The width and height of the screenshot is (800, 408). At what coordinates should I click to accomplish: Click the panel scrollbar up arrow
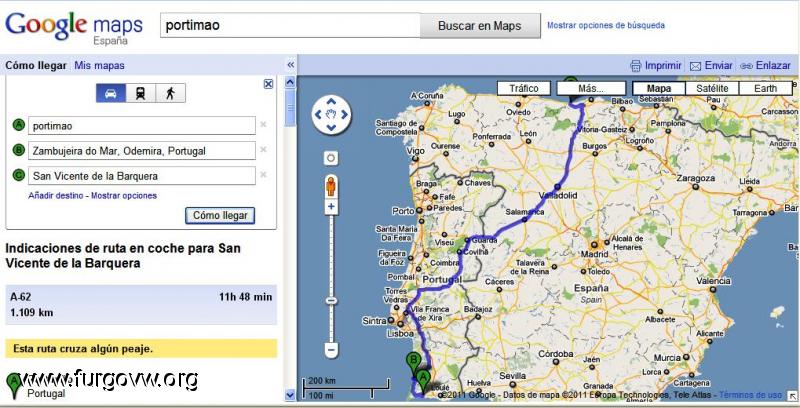[290, 82]
